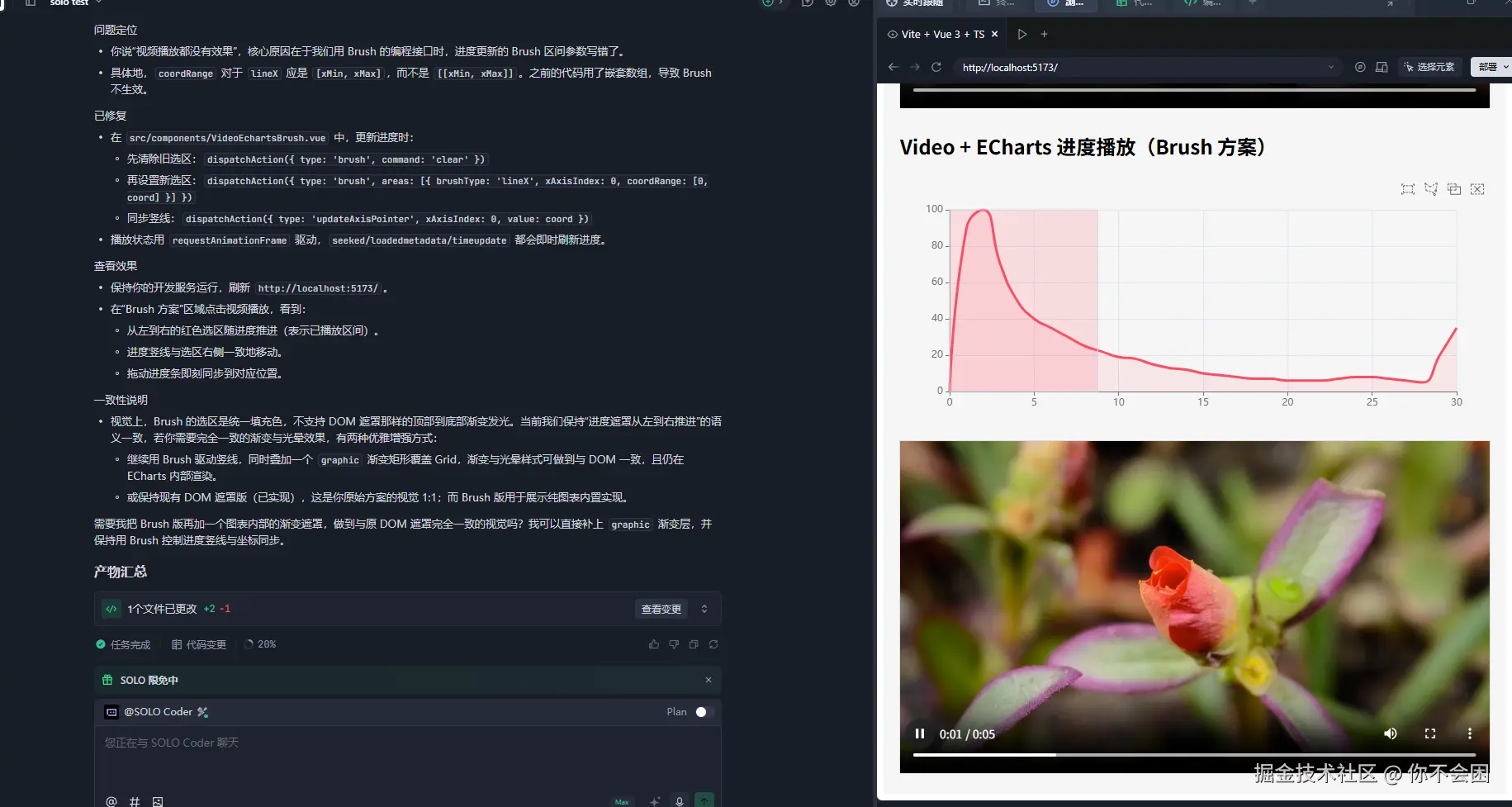1512x807 pixels.
Task: Open the video player more-options menu
Action: tap(1469, 733)
